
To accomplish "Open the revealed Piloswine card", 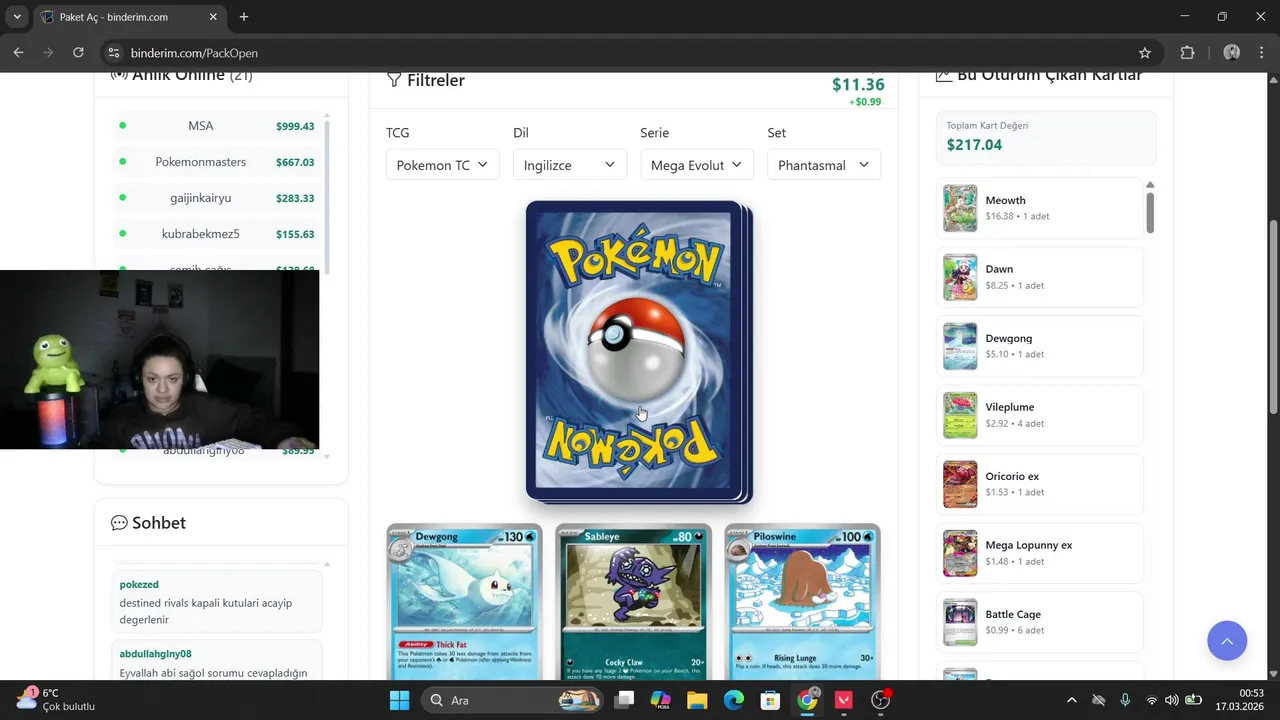I will coord(802,601).
